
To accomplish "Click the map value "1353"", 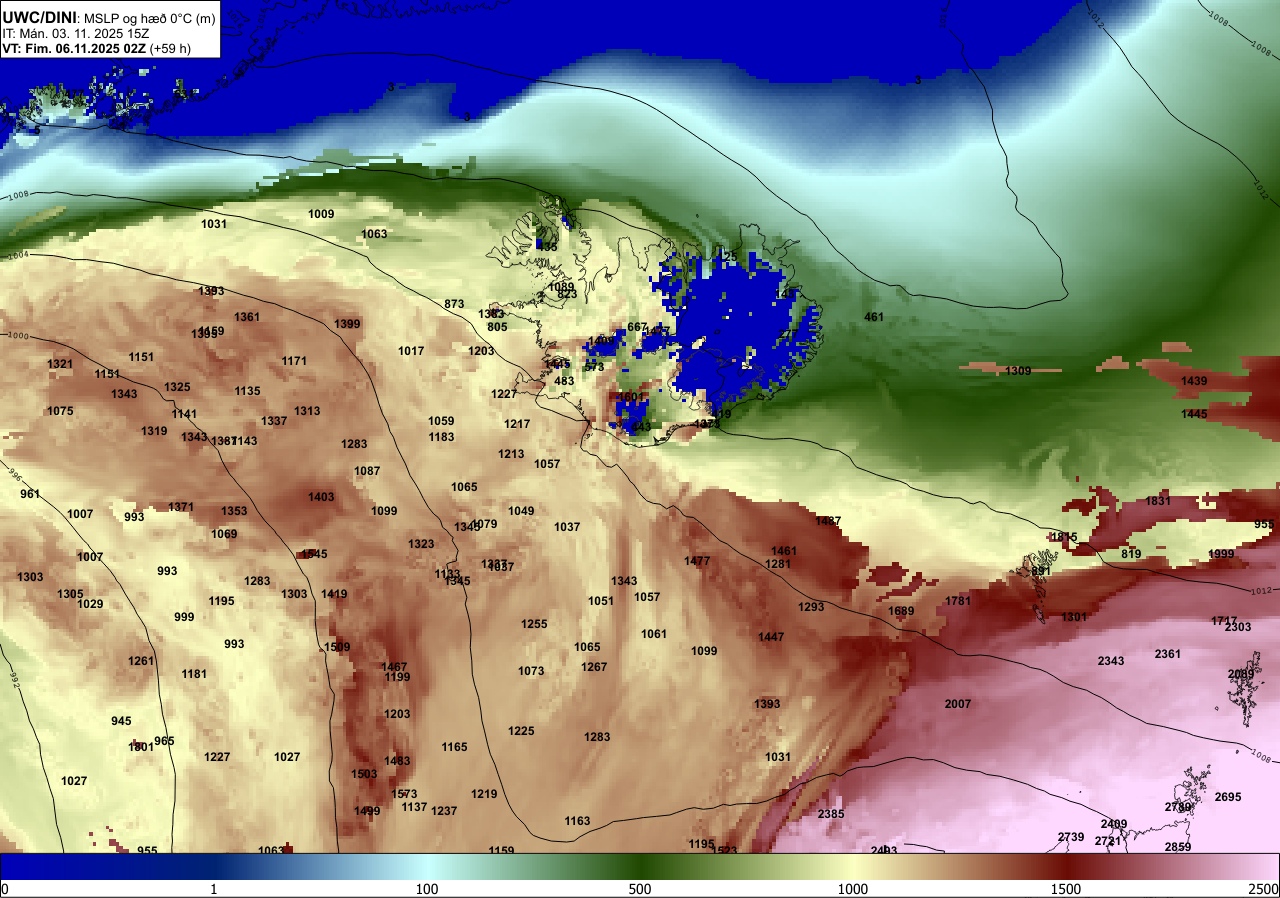I will coord(234,511).
